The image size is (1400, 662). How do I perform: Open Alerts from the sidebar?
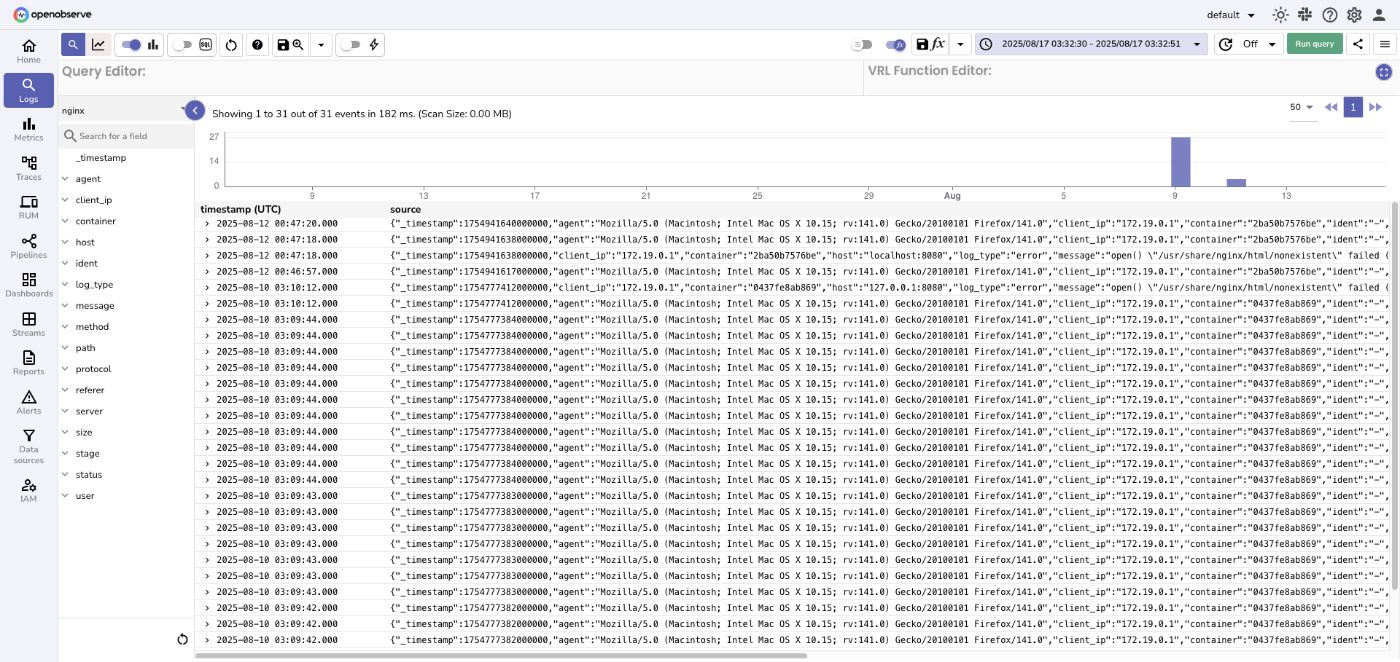coord(28,402)
